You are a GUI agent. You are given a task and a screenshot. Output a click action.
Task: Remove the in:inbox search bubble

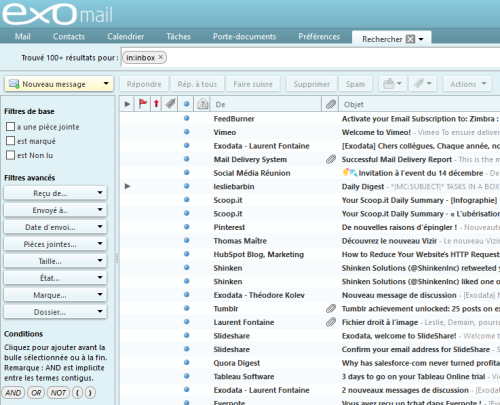(161, 57)
